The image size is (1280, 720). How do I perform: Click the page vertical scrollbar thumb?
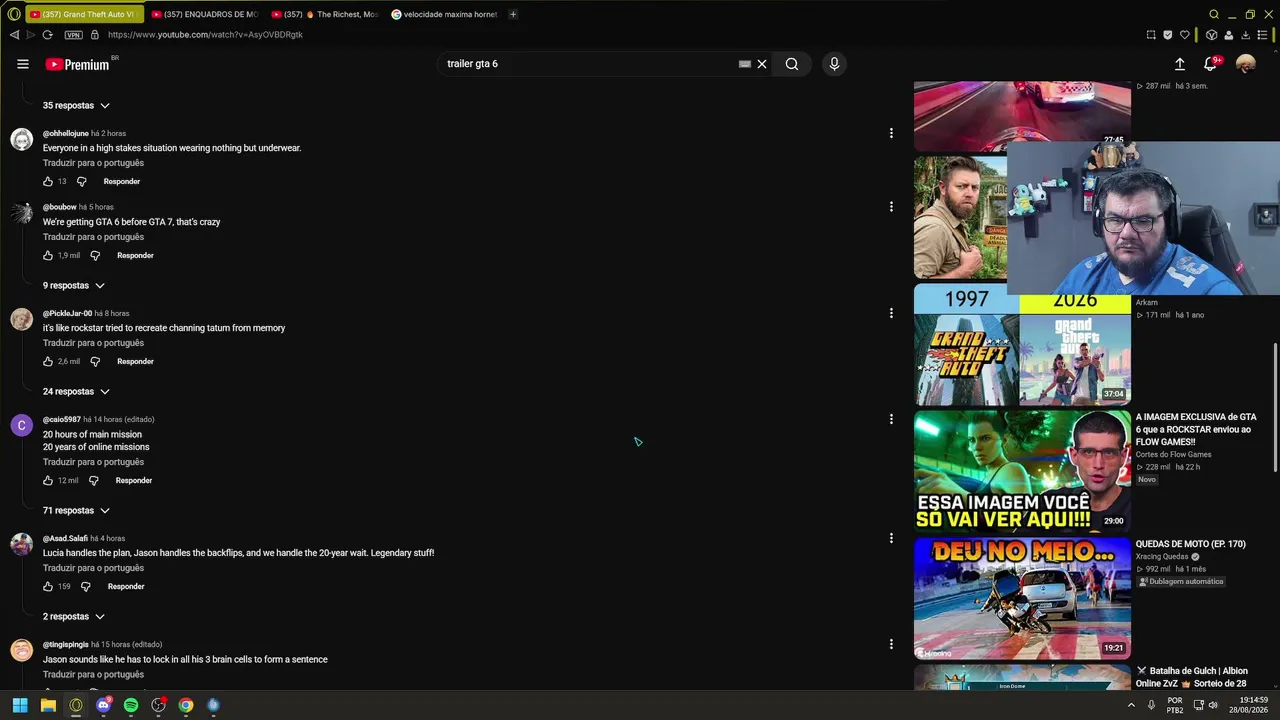coord(1275,407)
